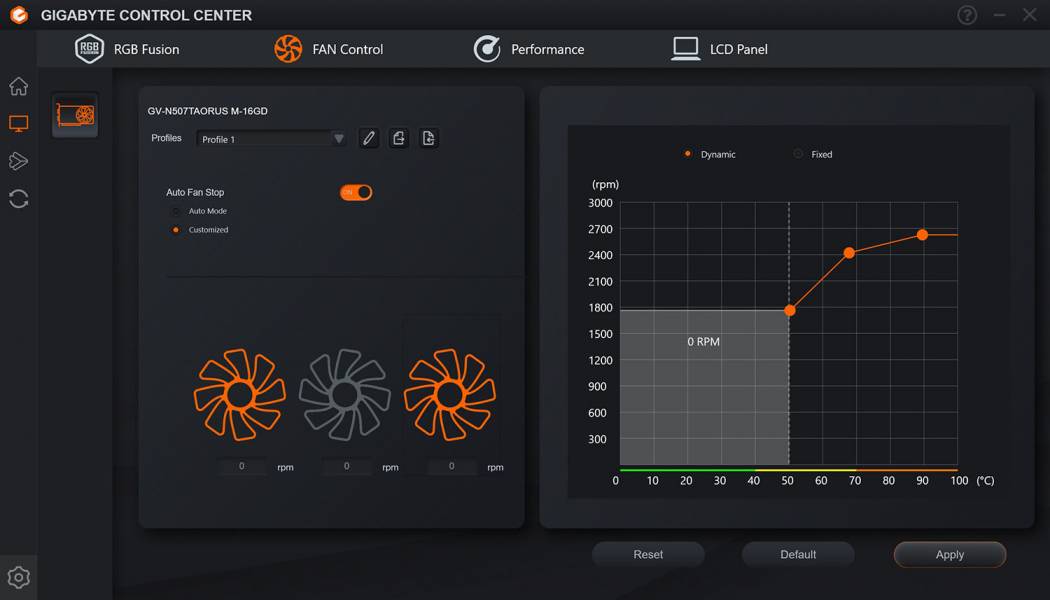Viewport: 1050px width, 600px height.
Task: Open the Profile 1 dropdown
Action: tap(271, 139)
